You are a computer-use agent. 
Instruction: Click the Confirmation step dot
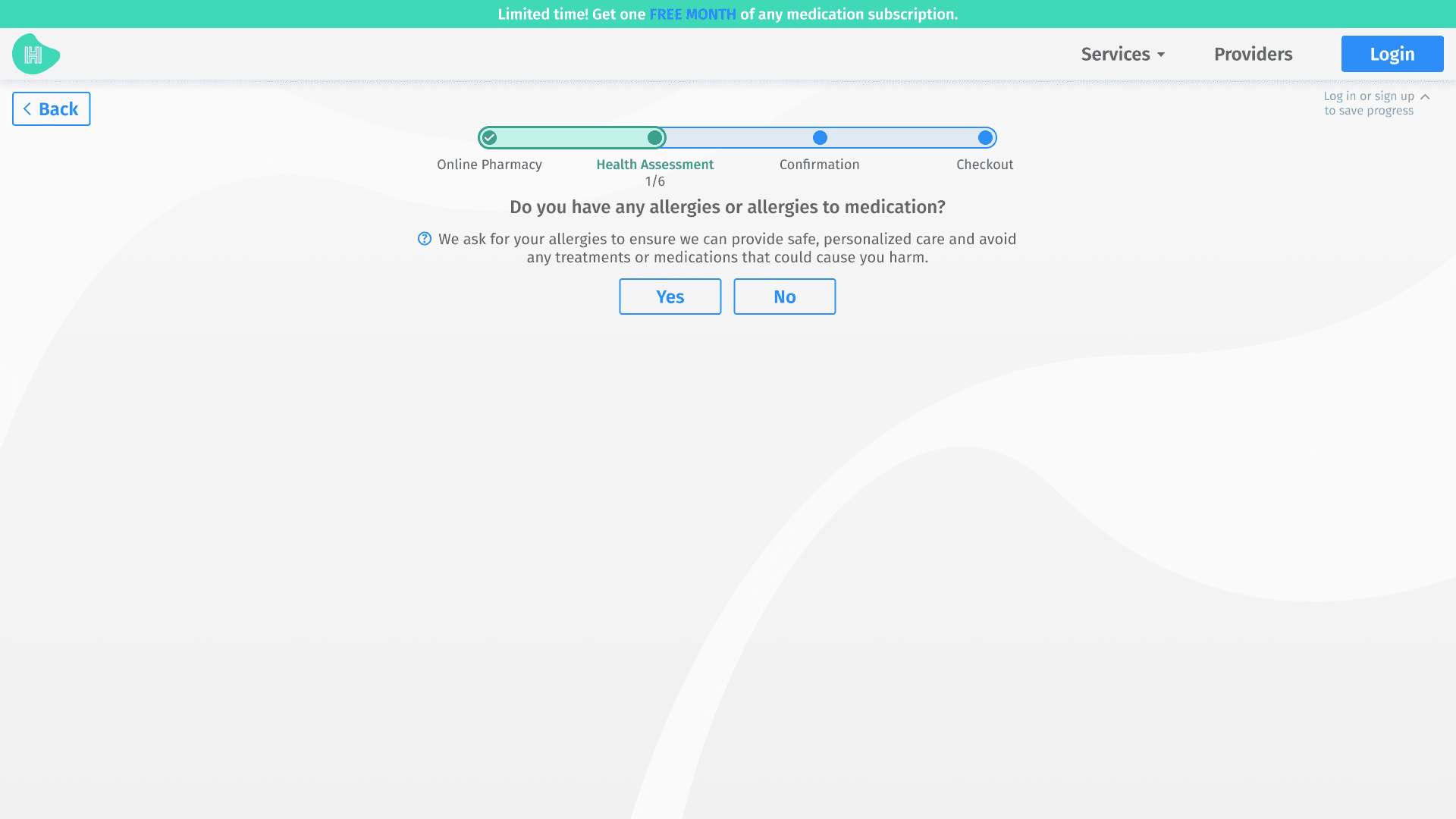(820, 138)
